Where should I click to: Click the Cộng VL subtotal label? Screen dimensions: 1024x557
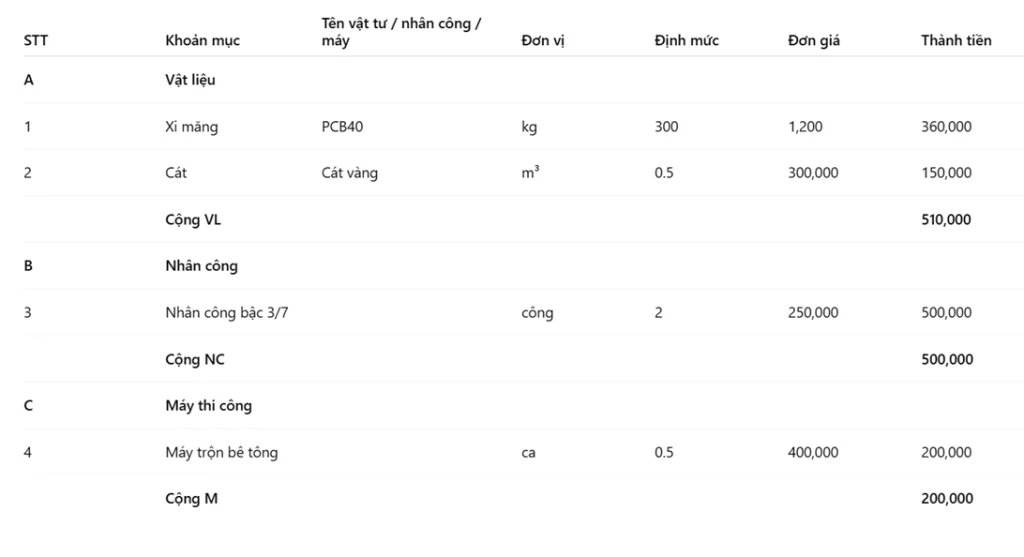193,220
